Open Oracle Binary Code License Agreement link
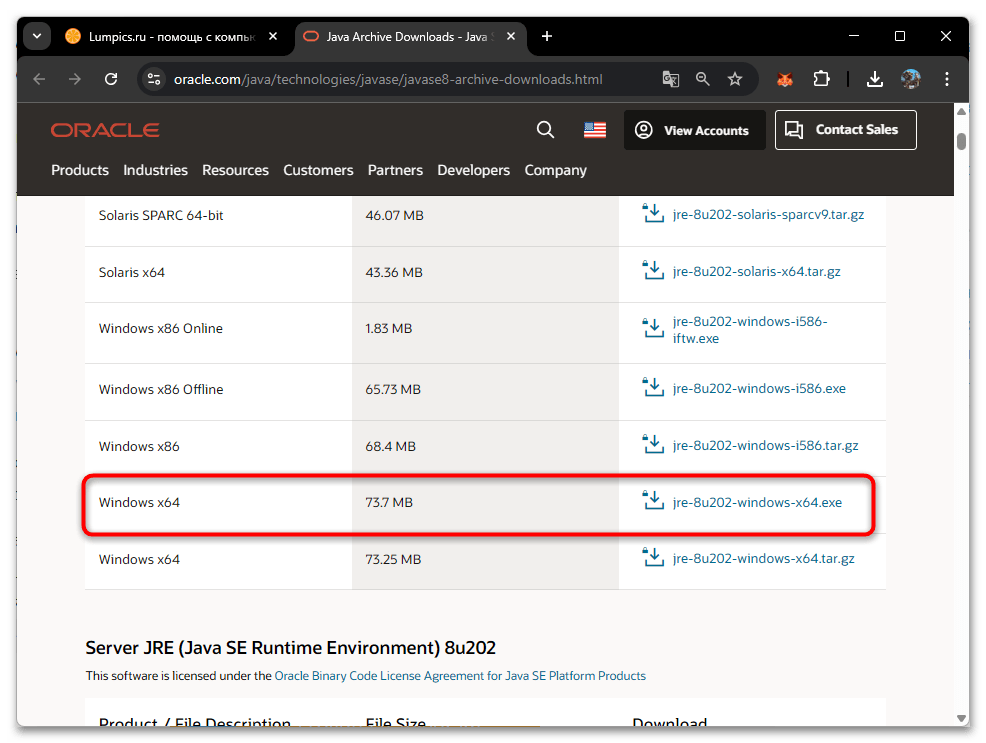This screenshot has width=986, height=743. click(460, 676)
